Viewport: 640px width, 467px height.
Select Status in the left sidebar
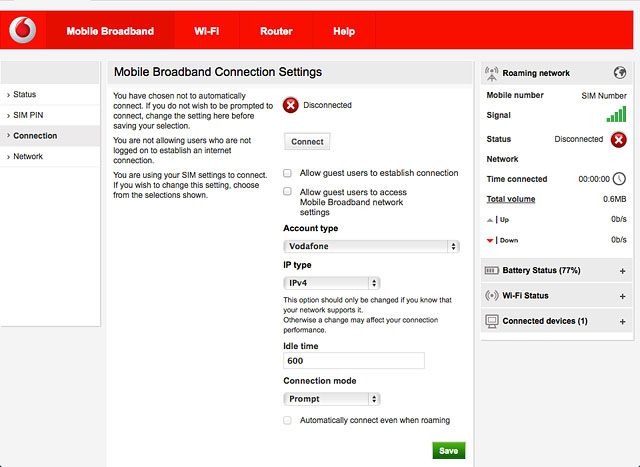click(50, 94)
